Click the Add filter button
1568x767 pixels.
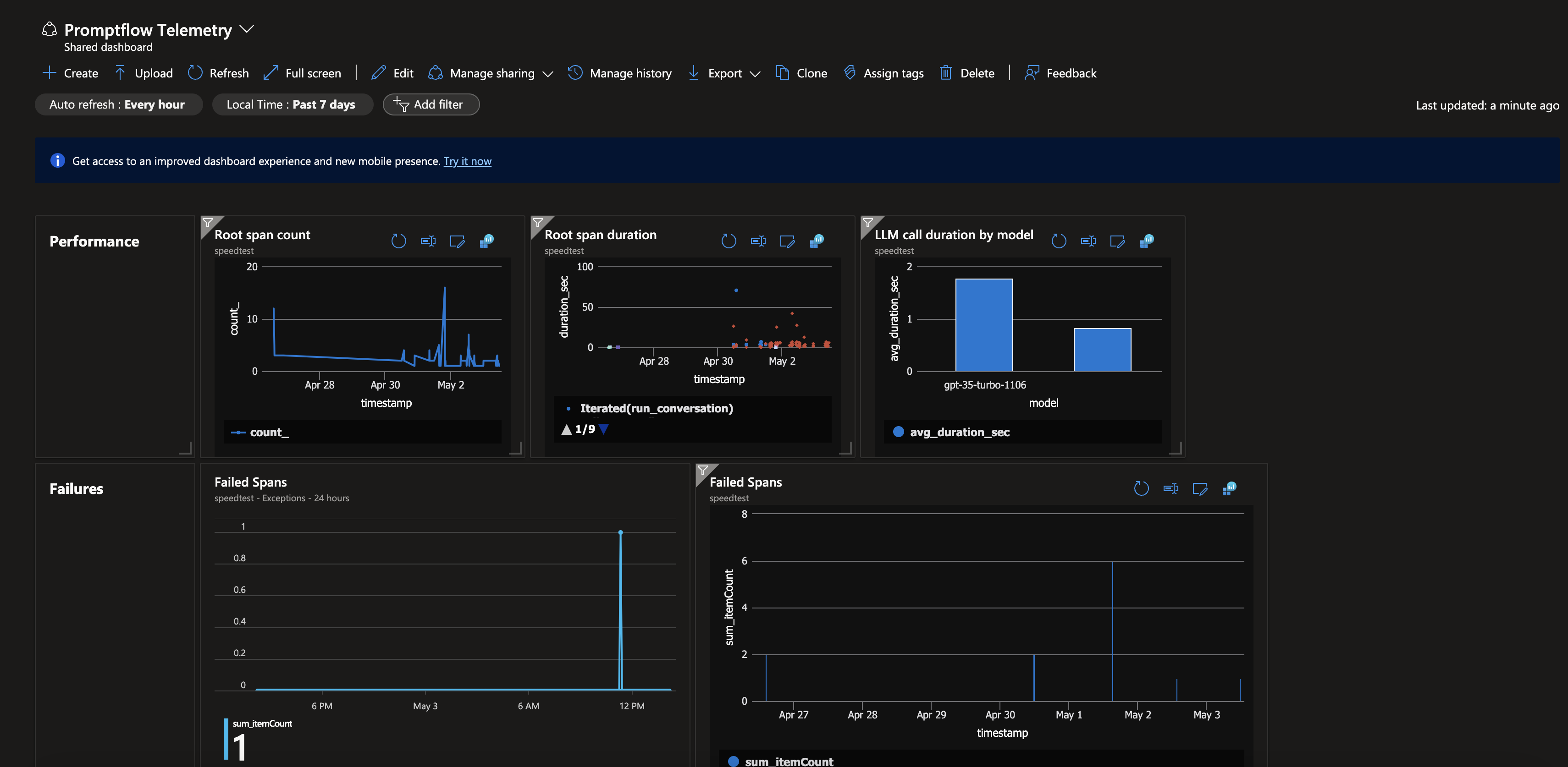(431, 104)
